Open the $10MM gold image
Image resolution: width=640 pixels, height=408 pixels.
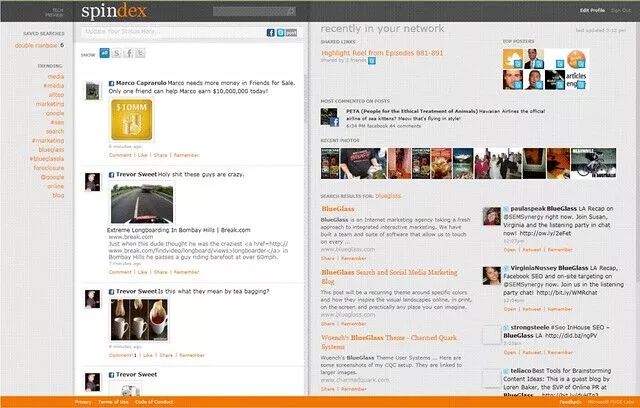131,120
